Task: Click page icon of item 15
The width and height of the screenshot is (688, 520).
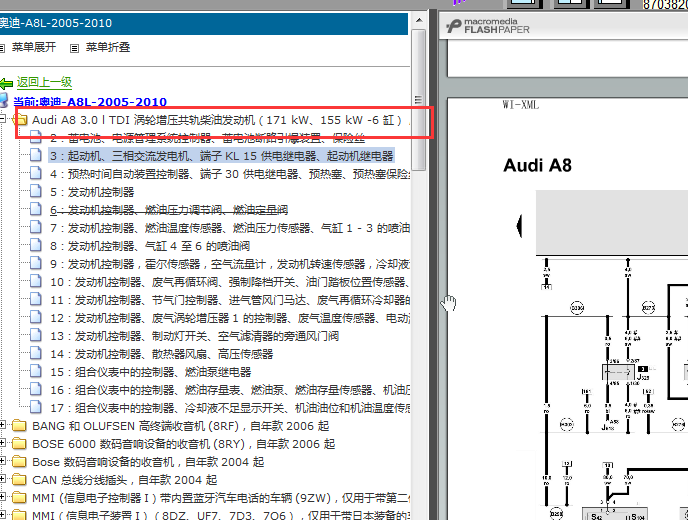Action: pos(36,371)
